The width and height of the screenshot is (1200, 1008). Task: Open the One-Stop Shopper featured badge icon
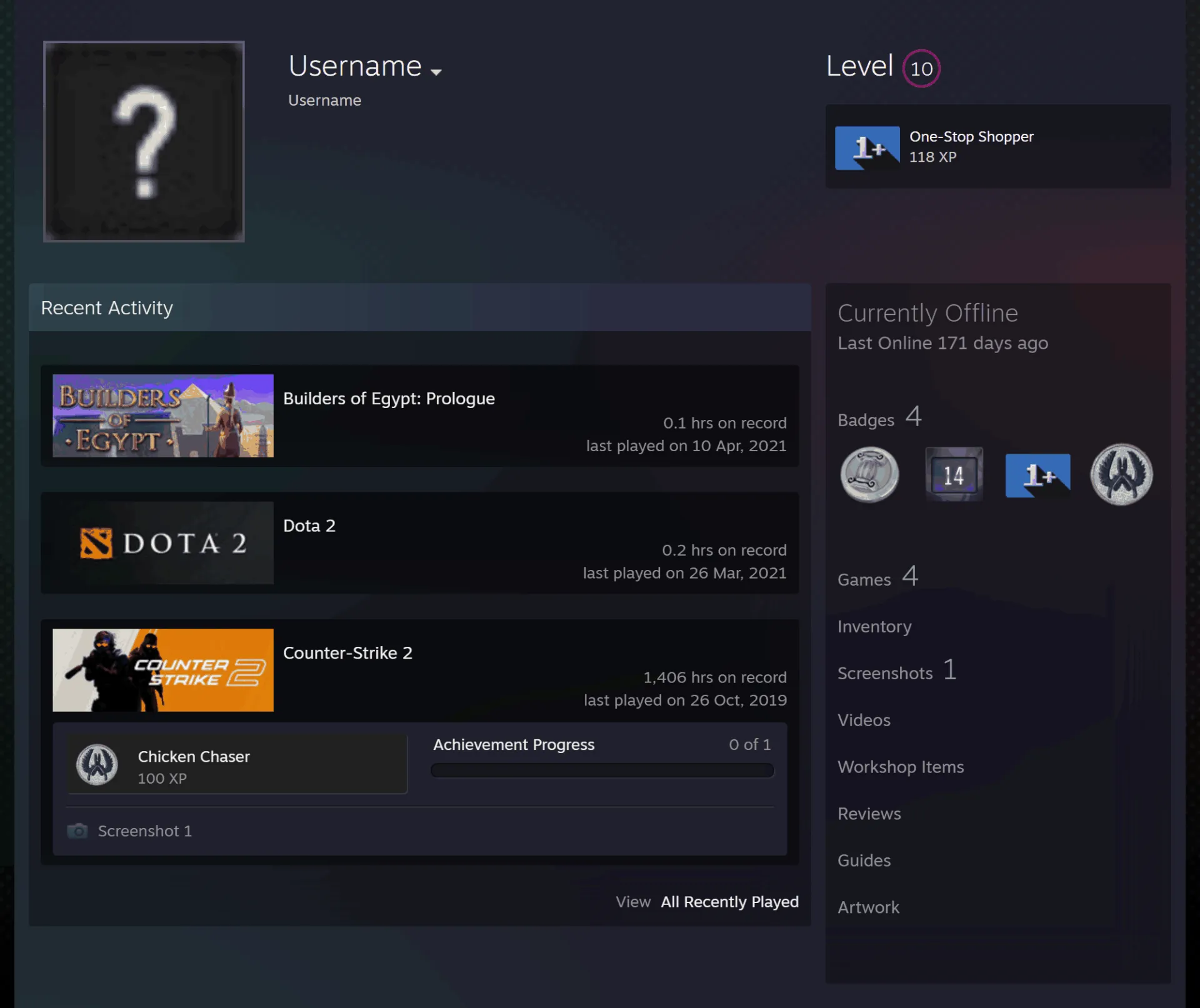(x=867, y=148)
